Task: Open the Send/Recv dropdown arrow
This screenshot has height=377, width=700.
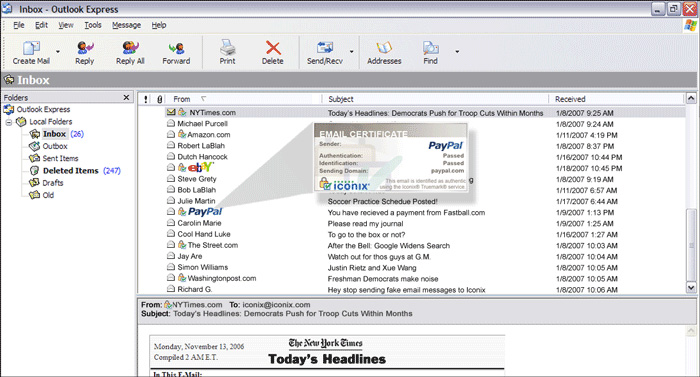Action: pos(351,52)
